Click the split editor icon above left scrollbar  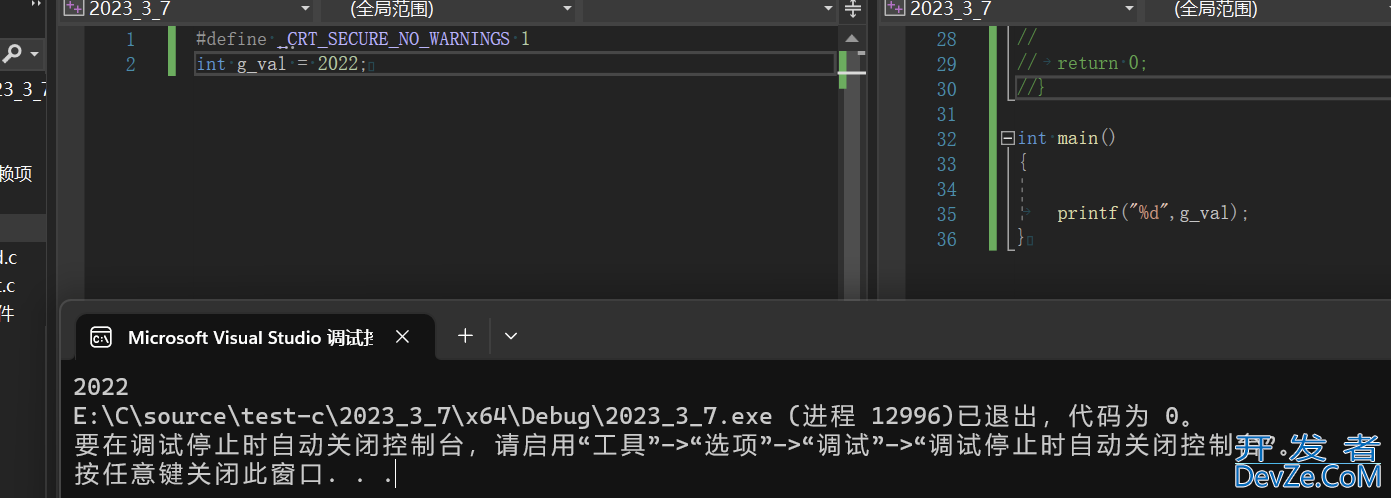[x=853, y=9]
